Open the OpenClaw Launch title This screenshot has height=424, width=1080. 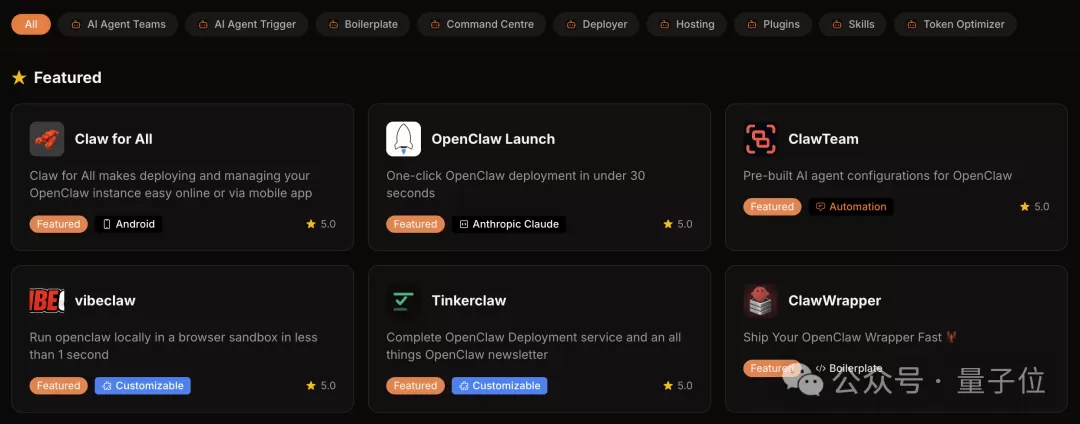tap(493, 139)
